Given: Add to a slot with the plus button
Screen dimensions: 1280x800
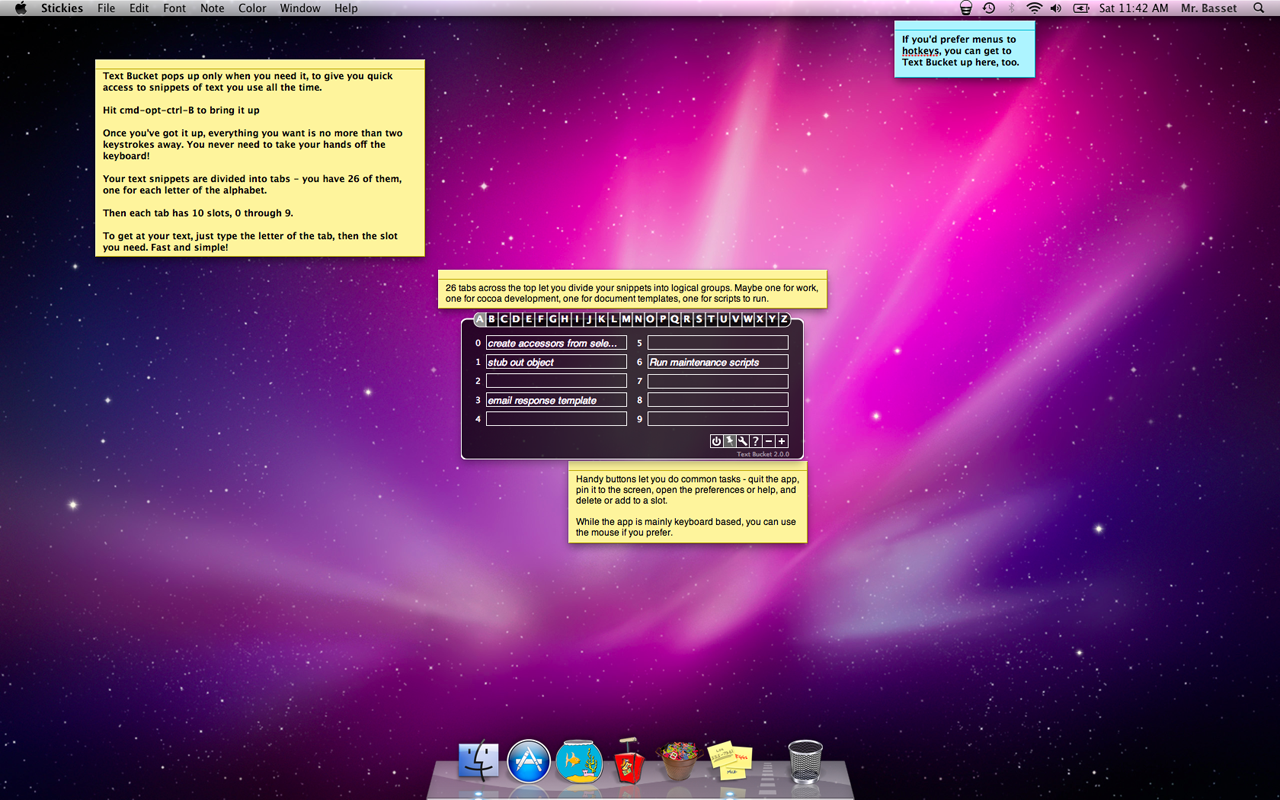Looking at the screenshot, I should click(x=782, y=441).
